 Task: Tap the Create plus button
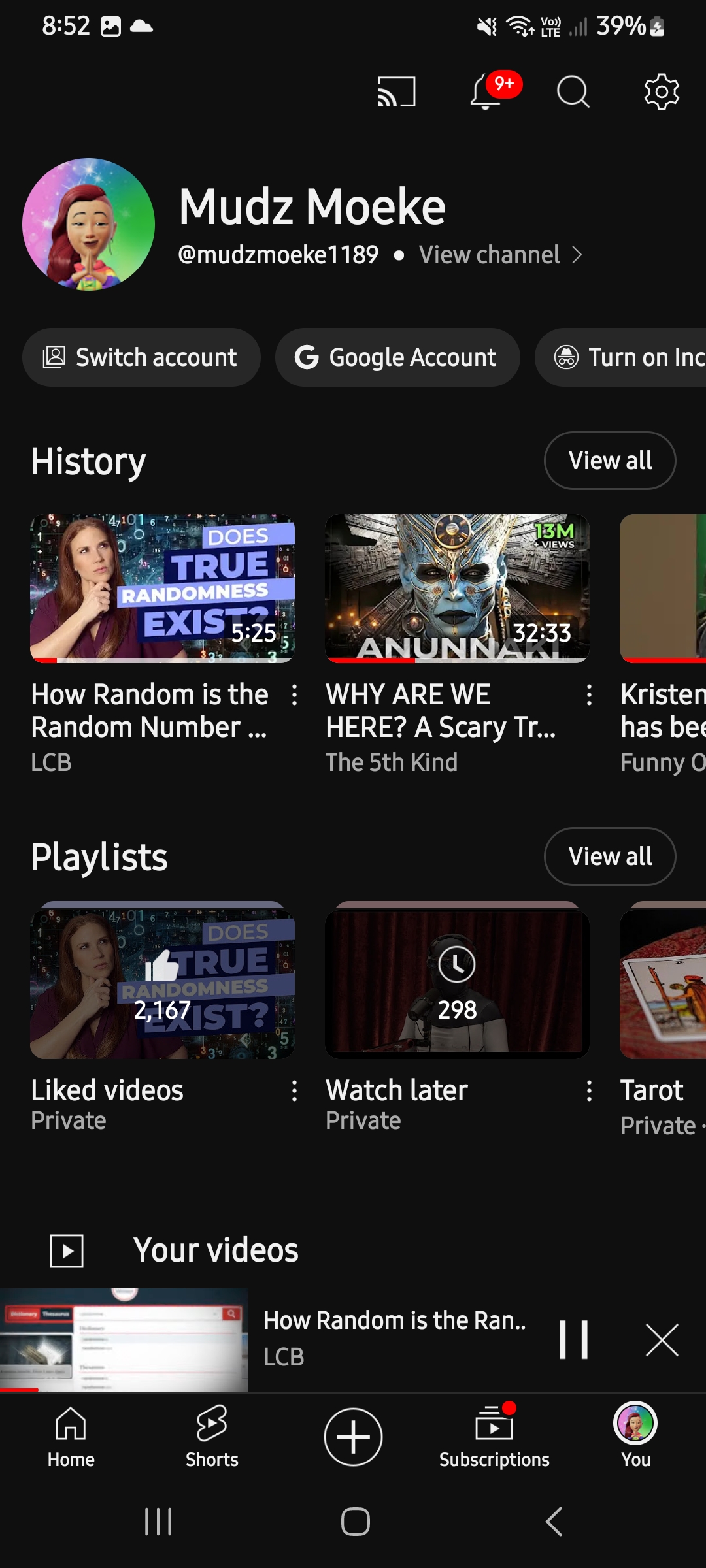(x=353, y=1437)
